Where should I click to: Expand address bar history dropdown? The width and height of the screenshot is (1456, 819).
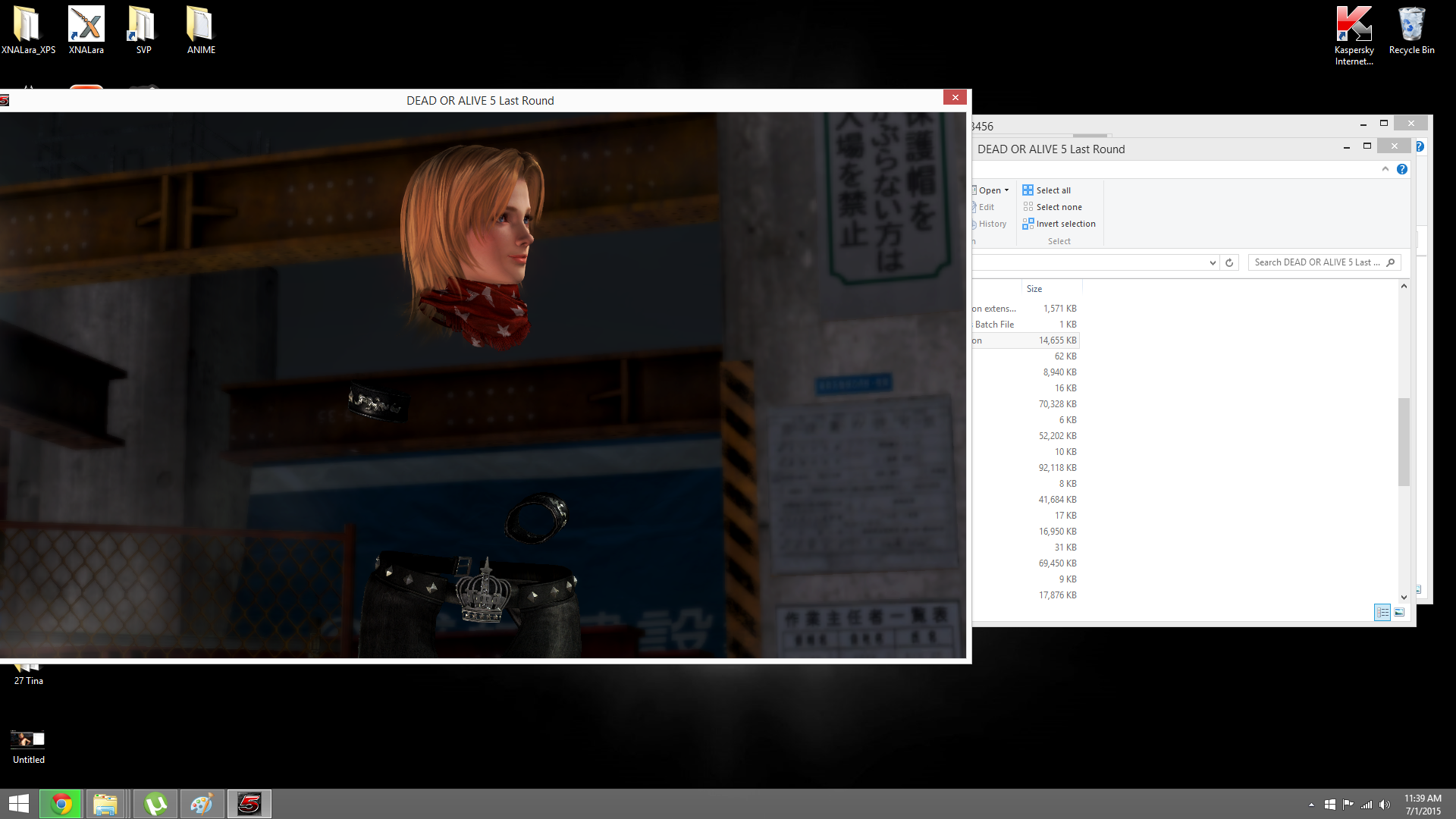point(1212,262)
